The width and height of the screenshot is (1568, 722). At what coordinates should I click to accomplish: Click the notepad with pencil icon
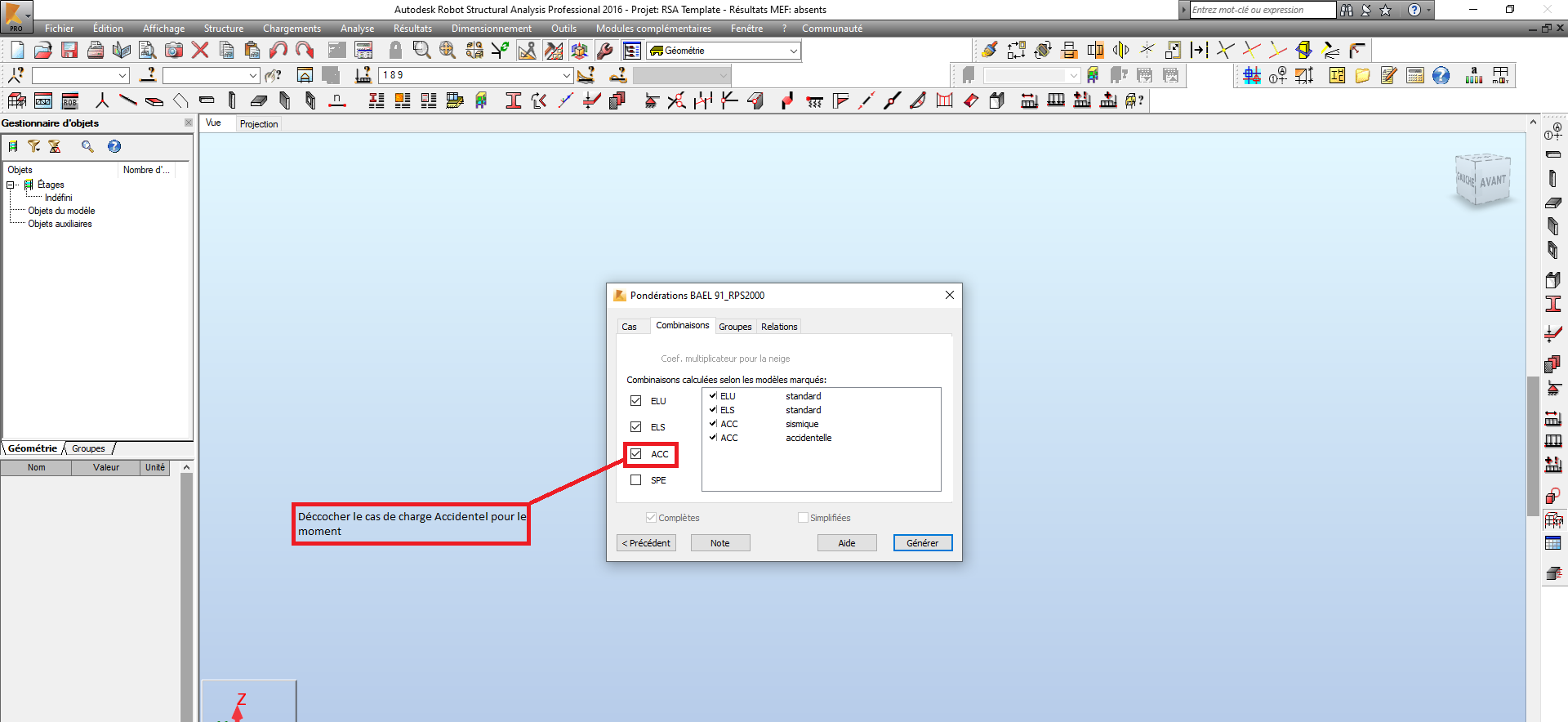click(x=1388, y=75)
